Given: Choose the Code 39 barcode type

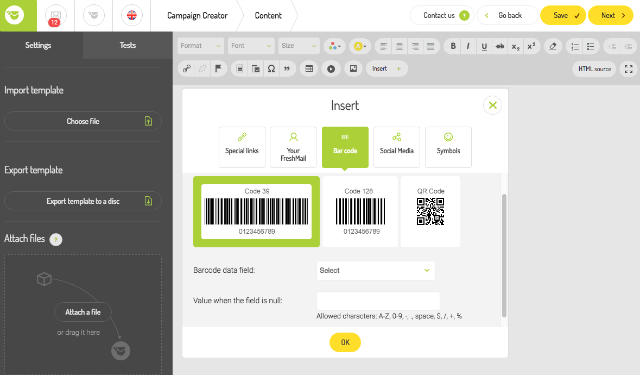Looking at the screenshot, I should [x=256, y=211].
